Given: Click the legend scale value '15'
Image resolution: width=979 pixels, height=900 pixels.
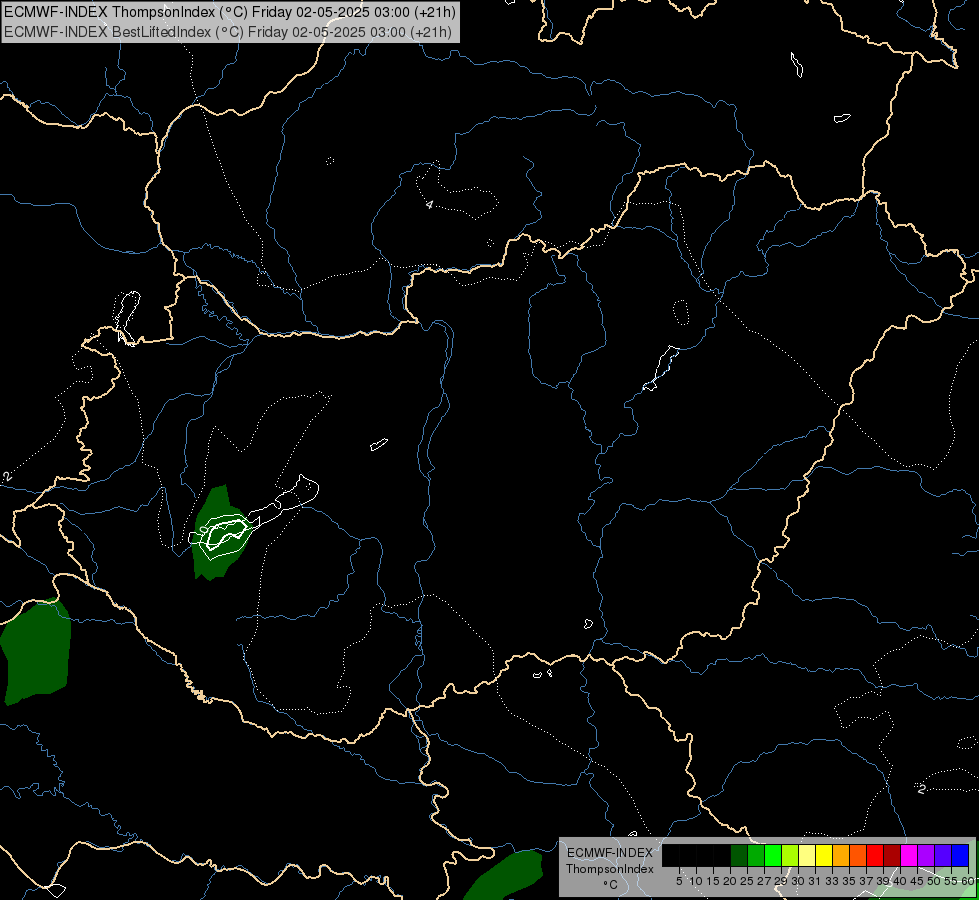Looking at the screenshot, I should 713,881.
